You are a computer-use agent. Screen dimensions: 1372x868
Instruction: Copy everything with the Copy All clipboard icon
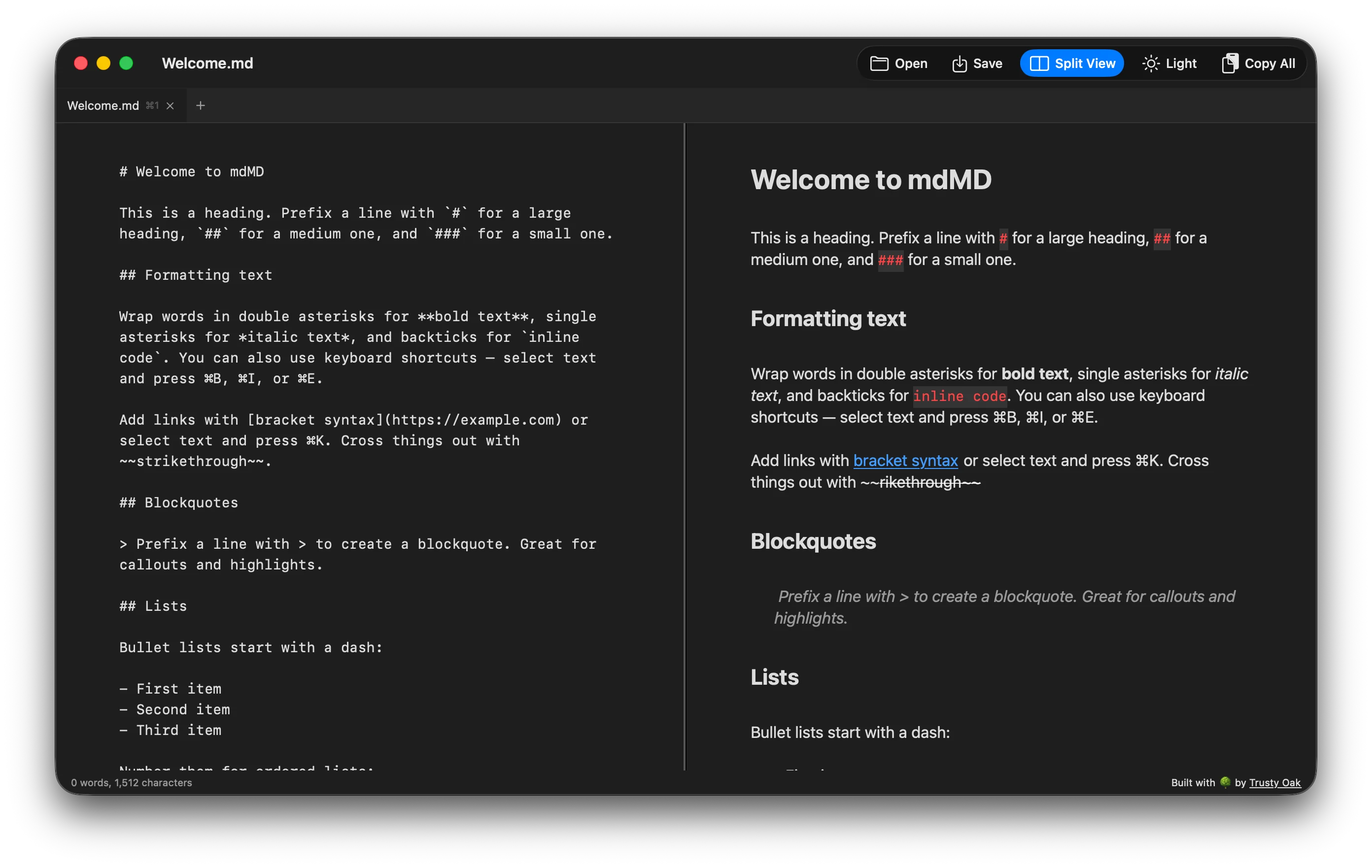point(1231,63)
